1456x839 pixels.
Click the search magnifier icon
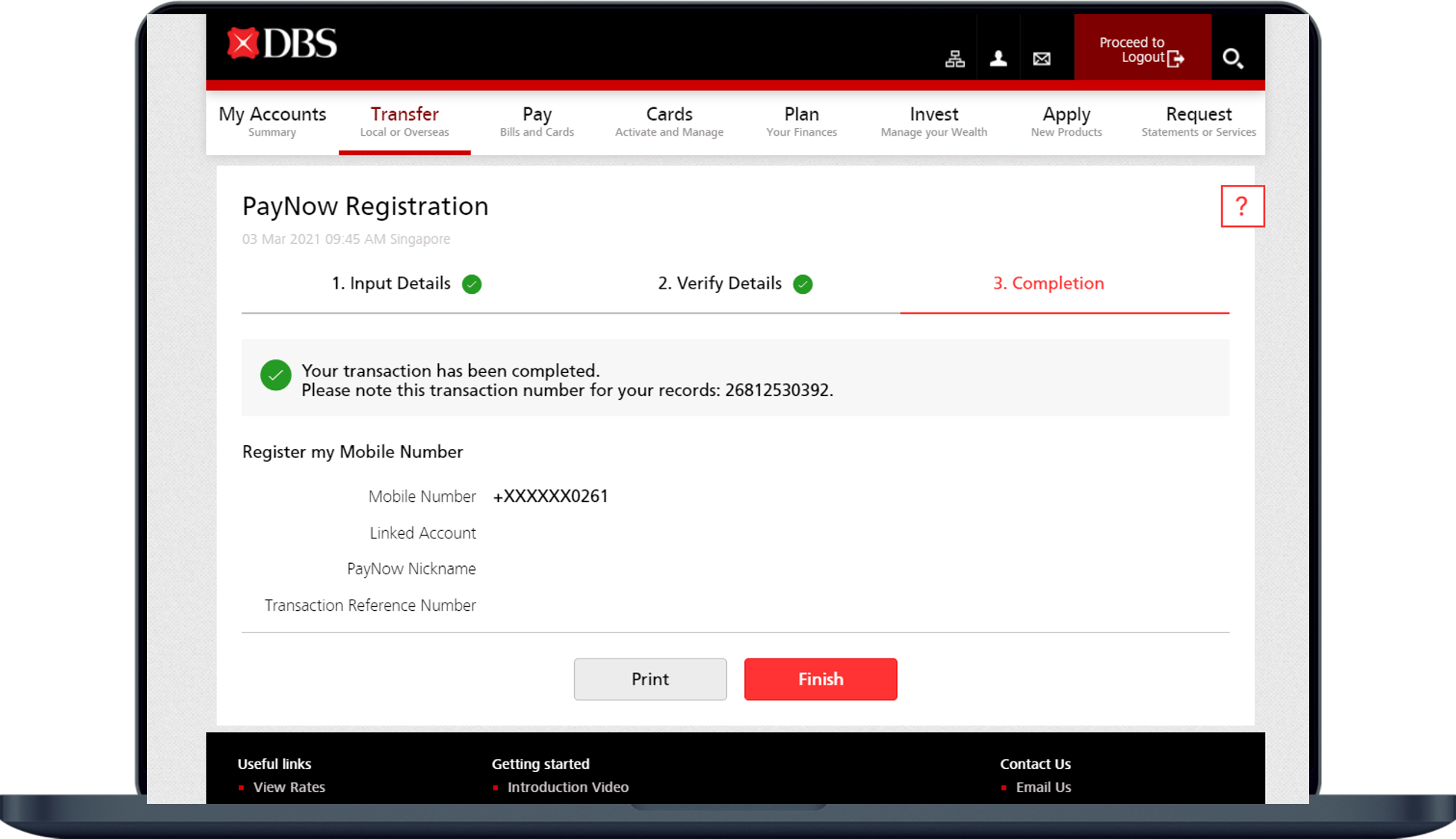pyautogui.click(x=1232, y=58)
